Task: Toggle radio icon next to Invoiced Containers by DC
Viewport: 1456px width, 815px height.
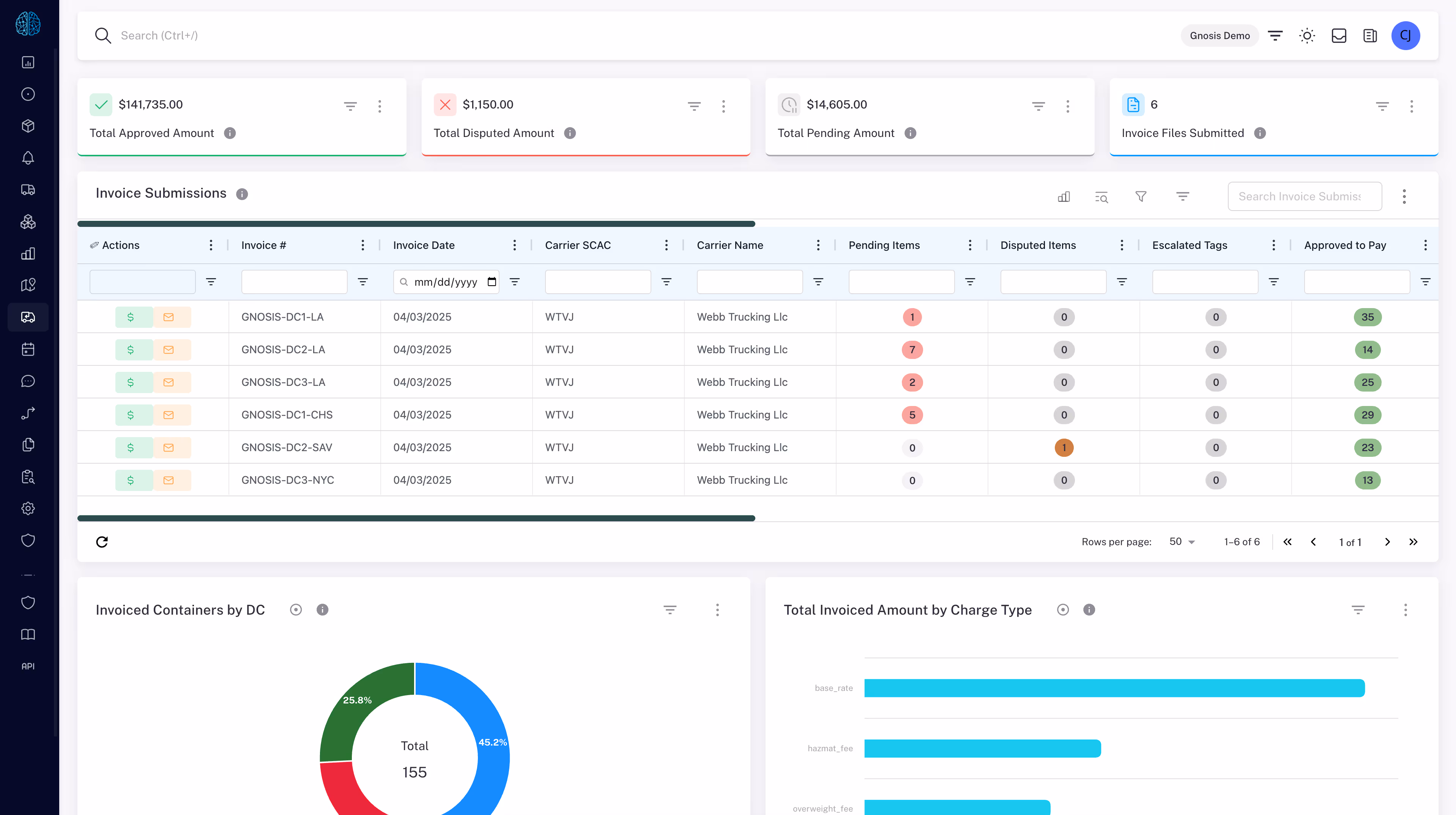Action: coord(296,610)
